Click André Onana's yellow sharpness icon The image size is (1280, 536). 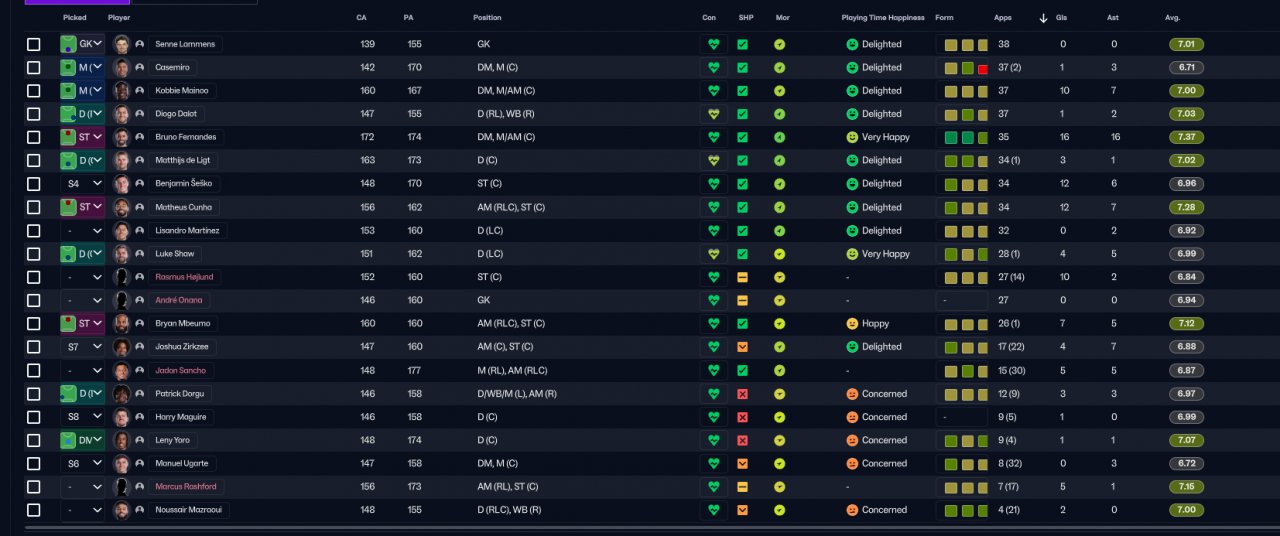click(x=742, y=300)
